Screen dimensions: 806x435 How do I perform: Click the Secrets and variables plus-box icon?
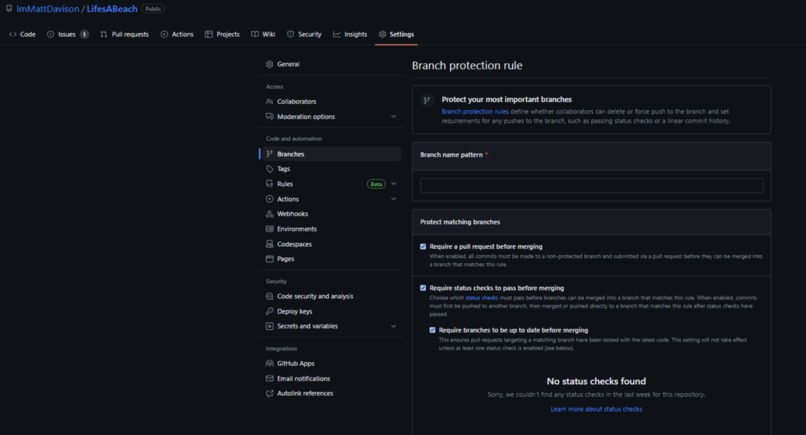pyautogui.click(x=269, y=326)
